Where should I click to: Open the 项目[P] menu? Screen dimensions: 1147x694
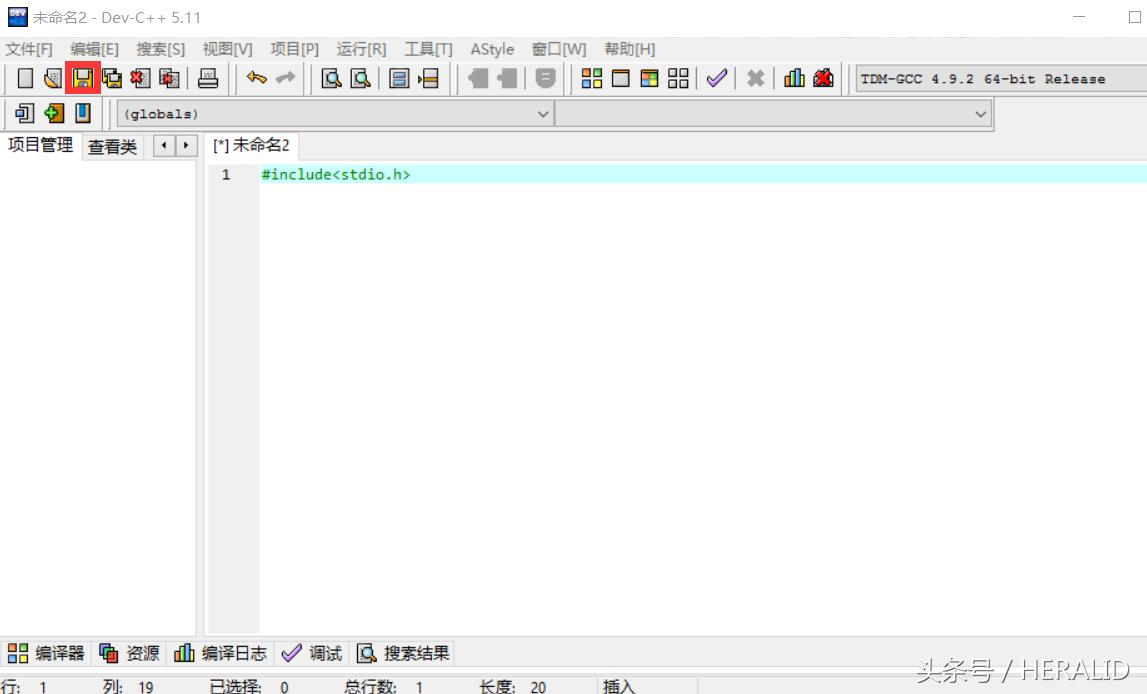click(x=295, y=49)
